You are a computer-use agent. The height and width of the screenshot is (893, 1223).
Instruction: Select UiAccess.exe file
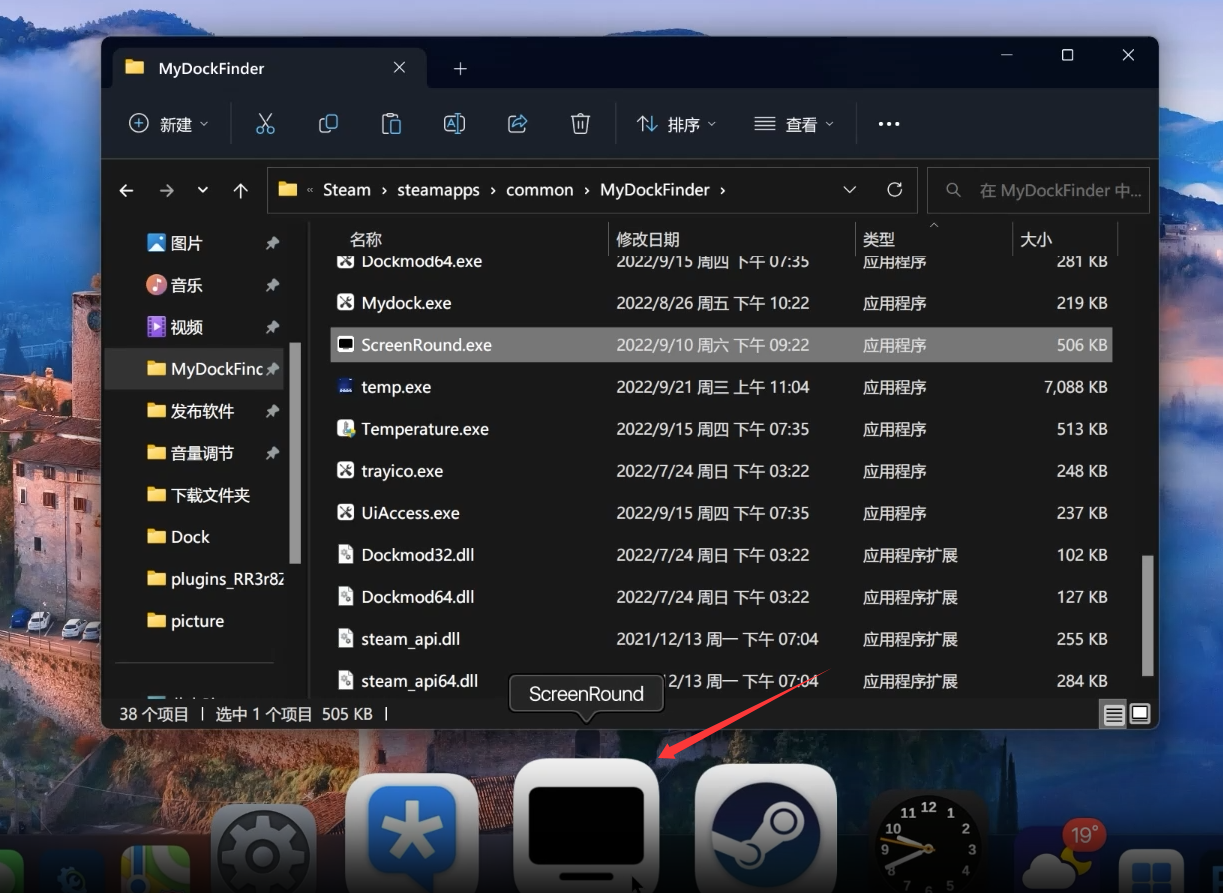[410, 513]
